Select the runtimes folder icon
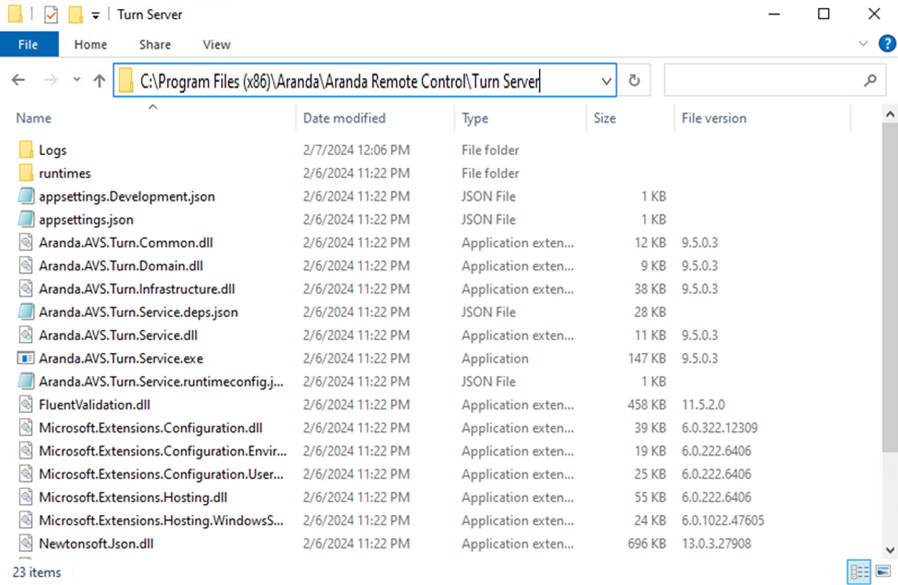This screenshot has height=585, width=898. tap(26, 173)
